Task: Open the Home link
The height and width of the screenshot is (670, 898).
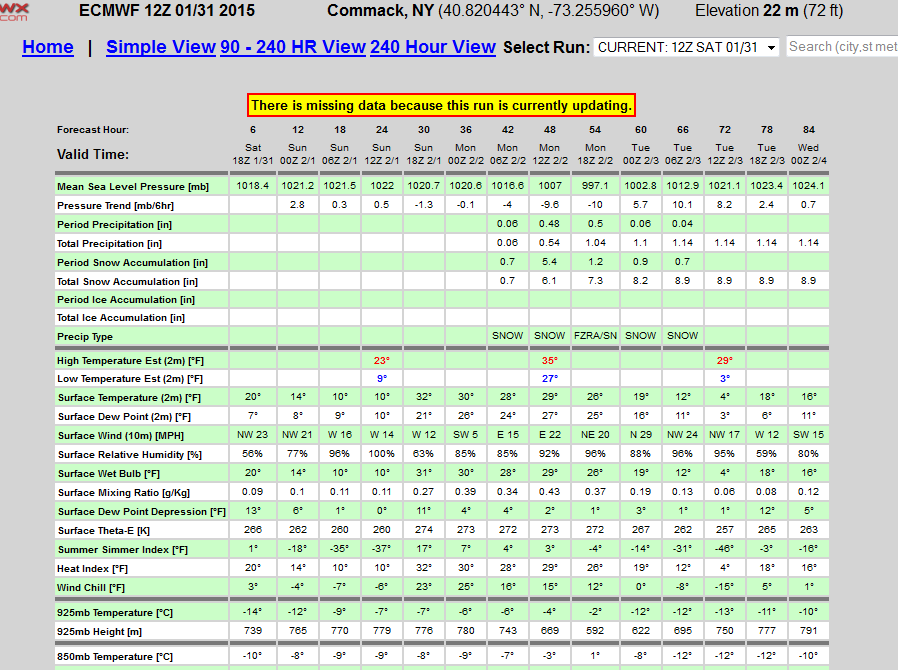Action: click(x=48, y=47)
